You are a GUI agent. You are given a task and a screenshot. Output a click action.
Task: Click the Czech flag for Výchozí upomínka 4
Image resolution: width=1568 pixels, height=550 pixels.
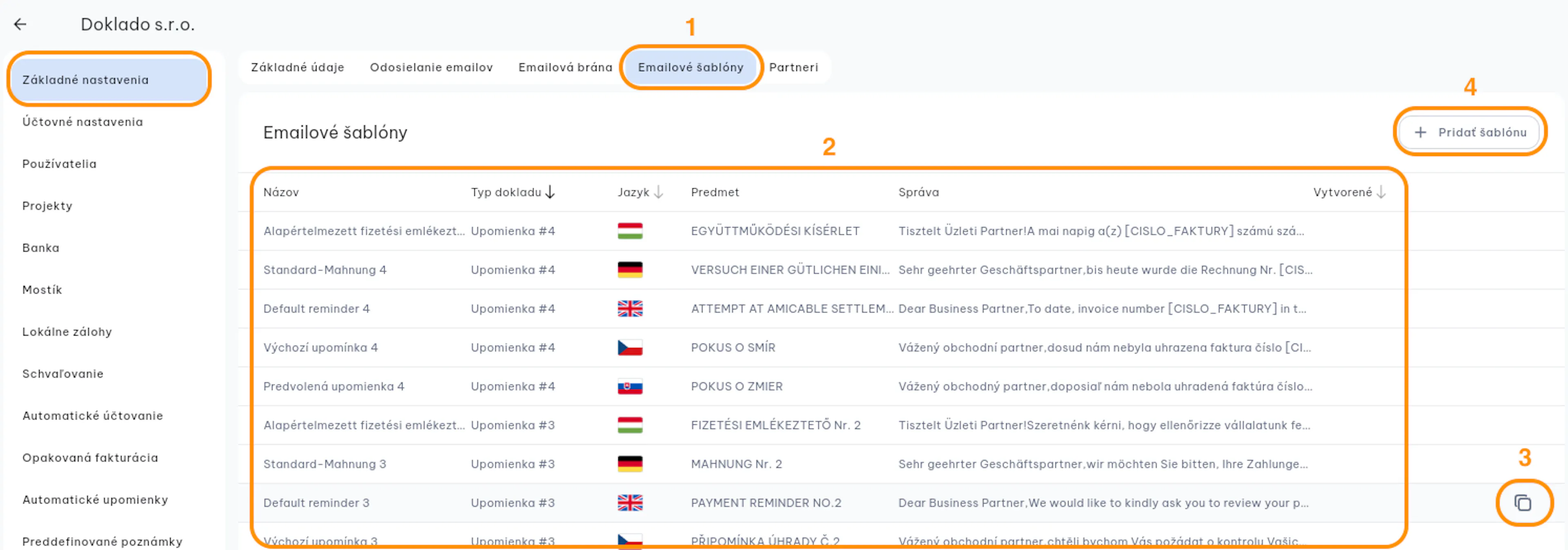[x=630, y=348]
